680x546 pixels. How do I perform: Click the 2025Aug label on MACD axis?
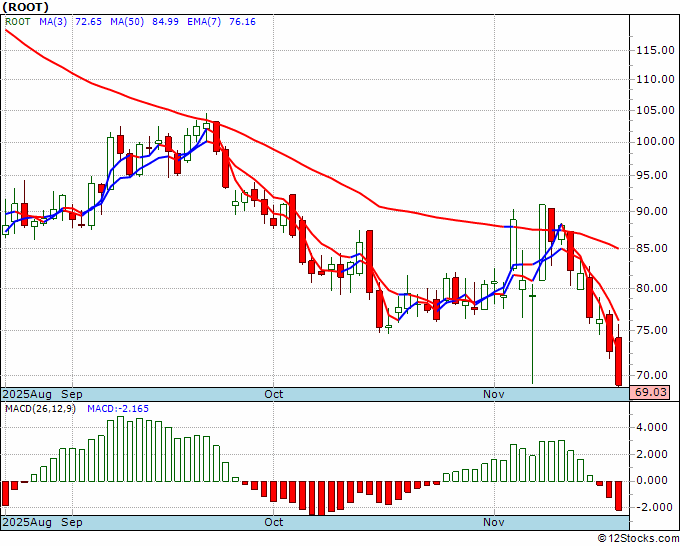point(27,522)
